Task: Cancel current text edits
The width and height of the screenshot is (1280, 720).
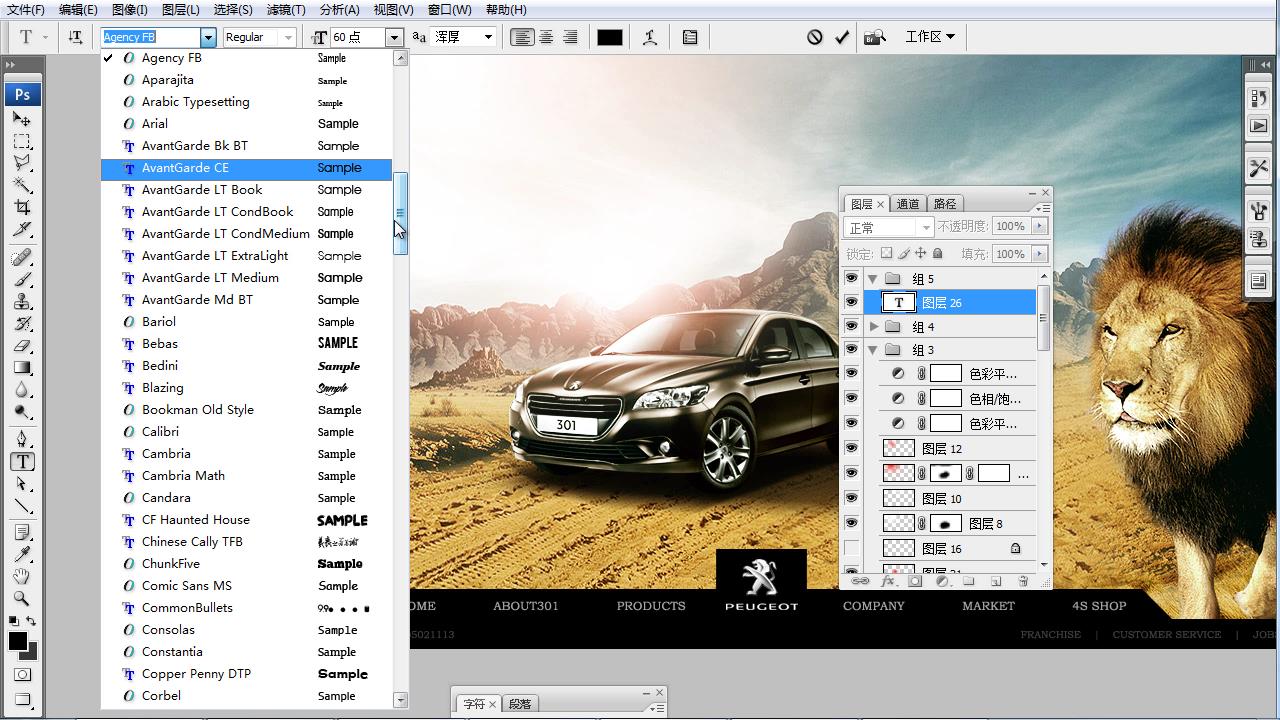Action: pos(815,37)
